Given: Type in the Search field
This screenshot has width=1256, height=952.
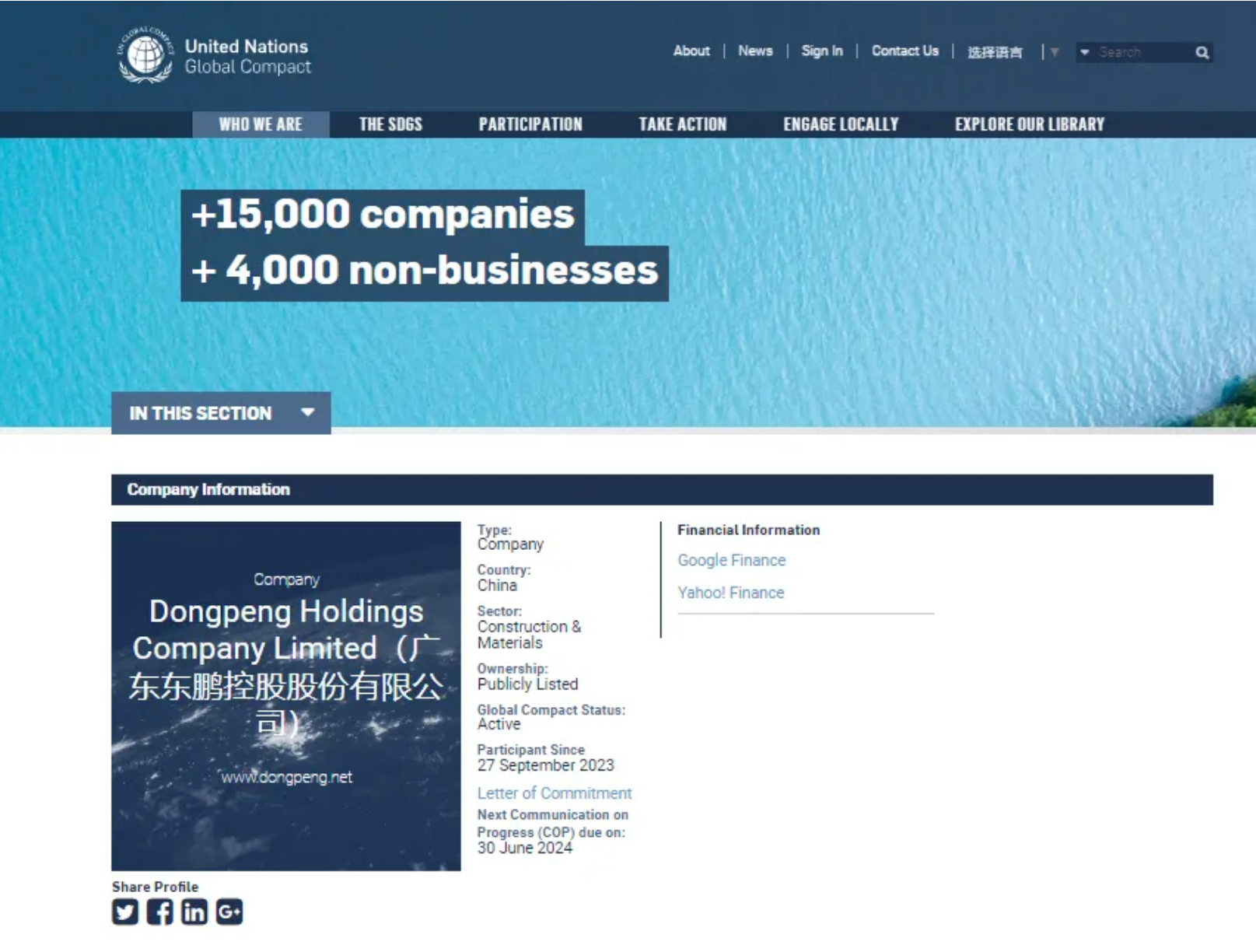Looking at the screenshot, I should (1142, 53).
